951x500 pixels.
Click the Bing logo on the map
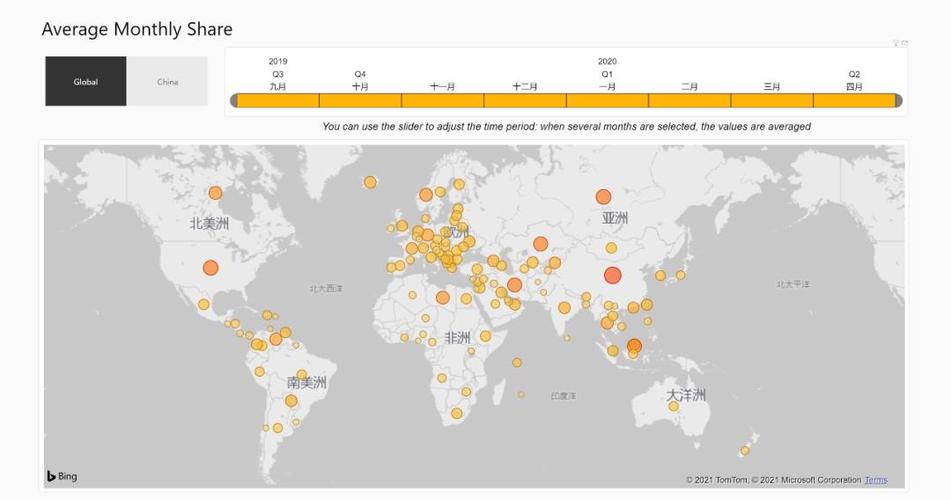coord(62,476)
